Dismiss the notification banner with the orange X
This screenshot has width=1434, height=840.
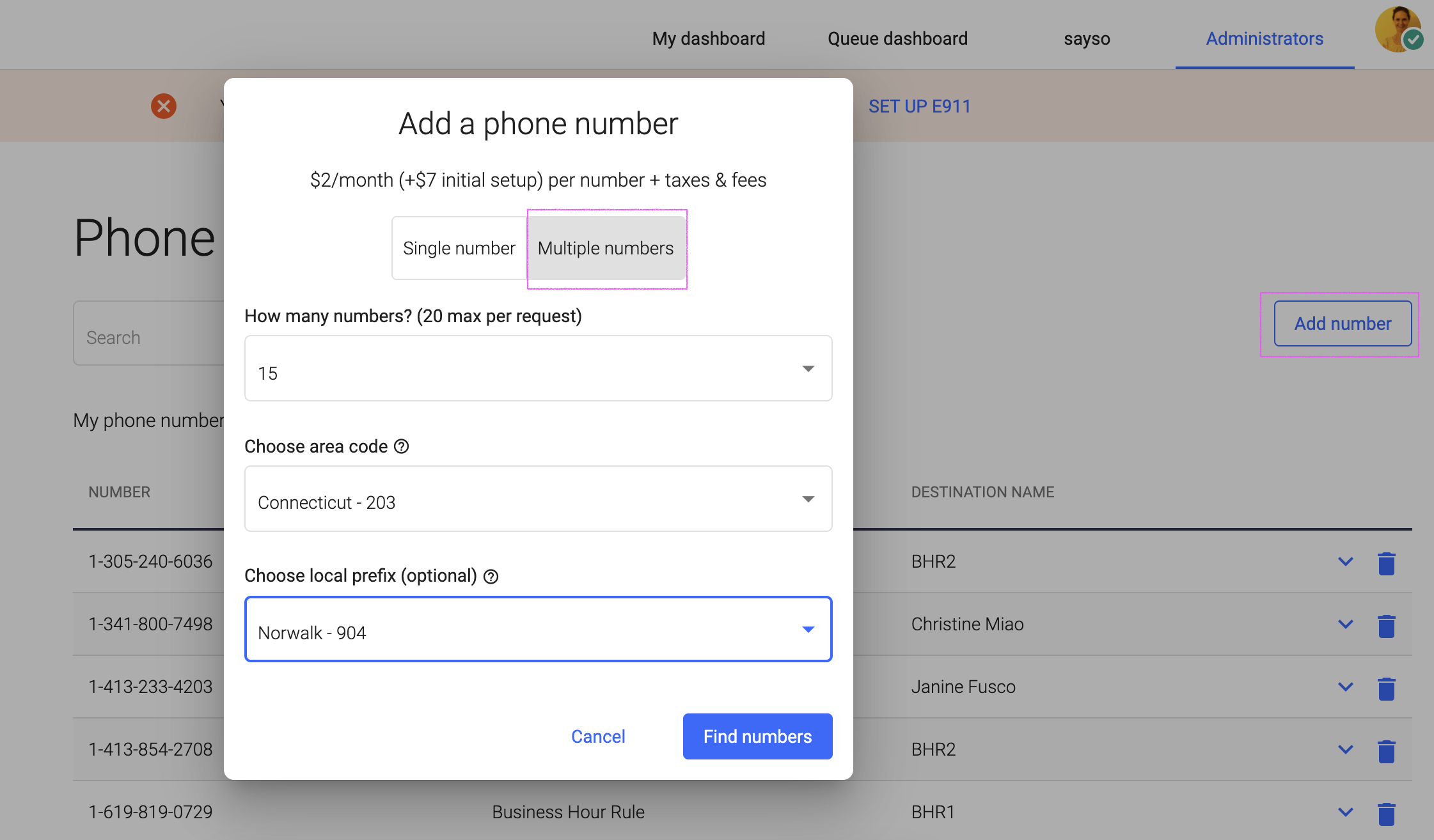coord(163,106)
